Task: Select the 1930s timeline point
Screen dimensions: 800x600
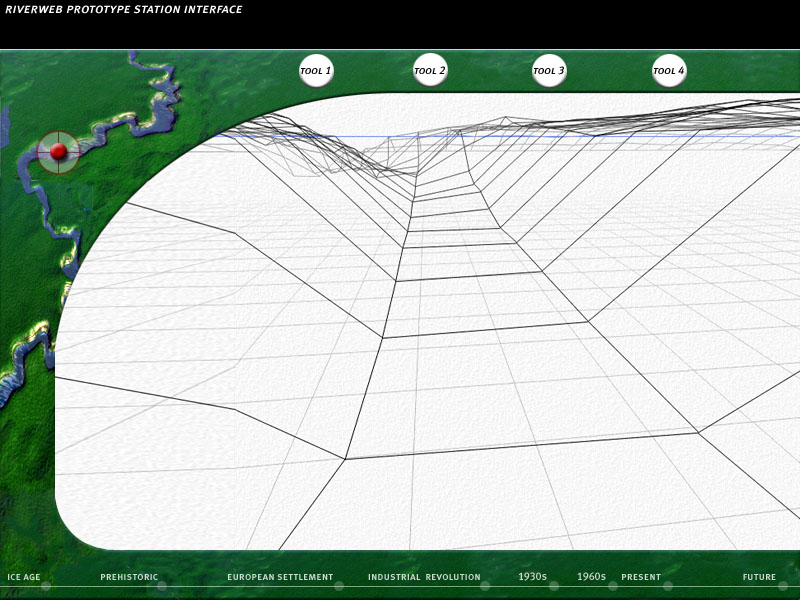Action: [532, 577]
